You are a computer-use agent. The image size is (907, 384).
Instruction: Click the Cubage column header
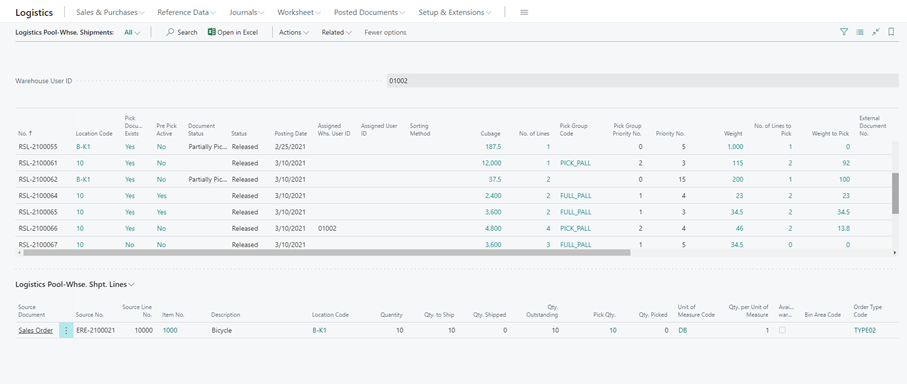(x=491, y=134)
